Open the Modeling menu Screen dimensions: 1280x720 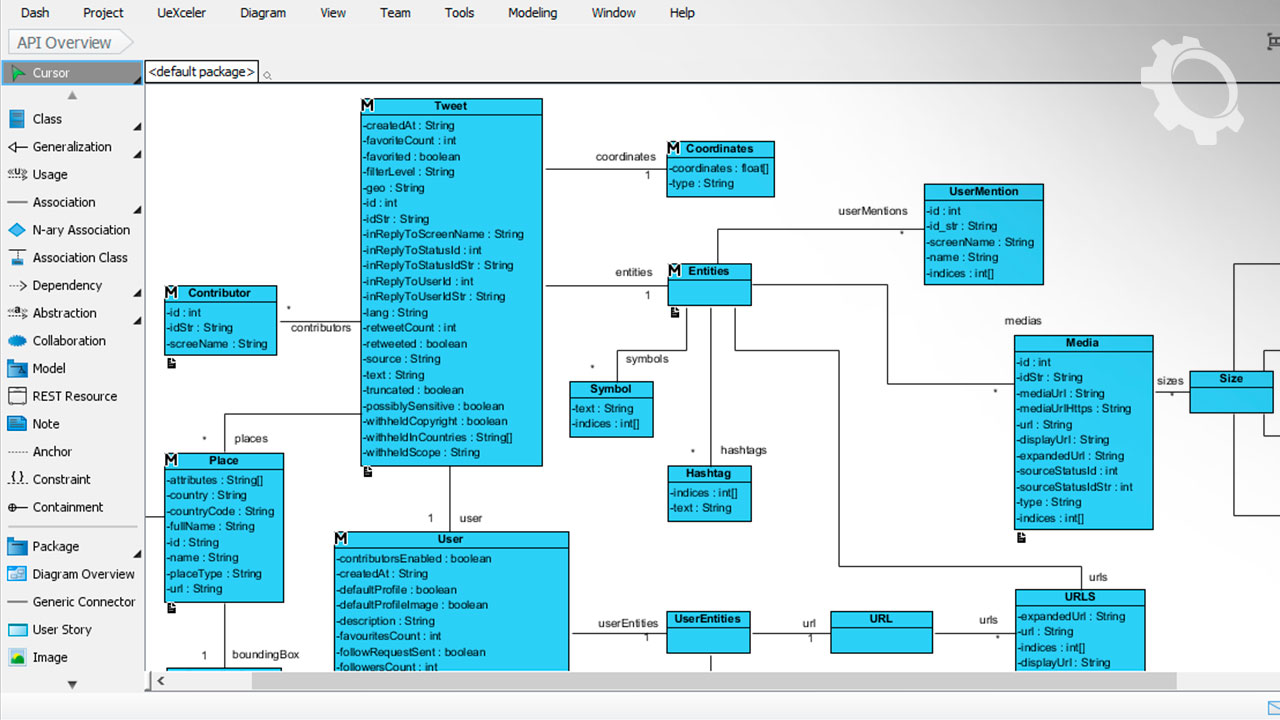[x=532, y=13]
